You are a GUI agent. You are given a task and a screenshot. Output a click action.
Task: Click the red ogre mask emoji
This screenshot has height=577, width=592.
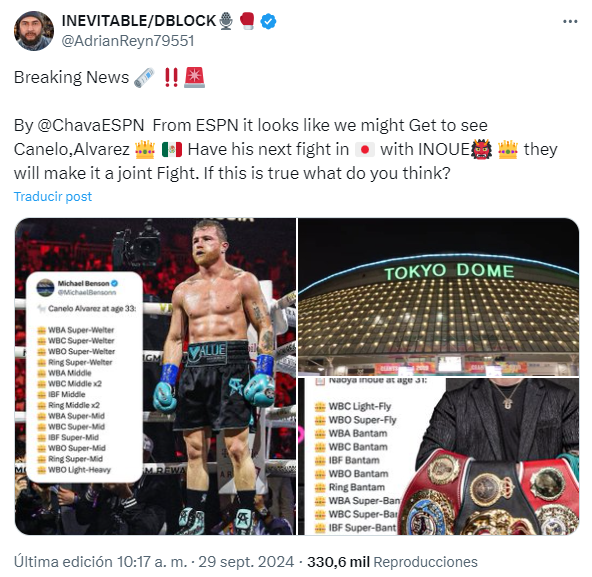481,149
